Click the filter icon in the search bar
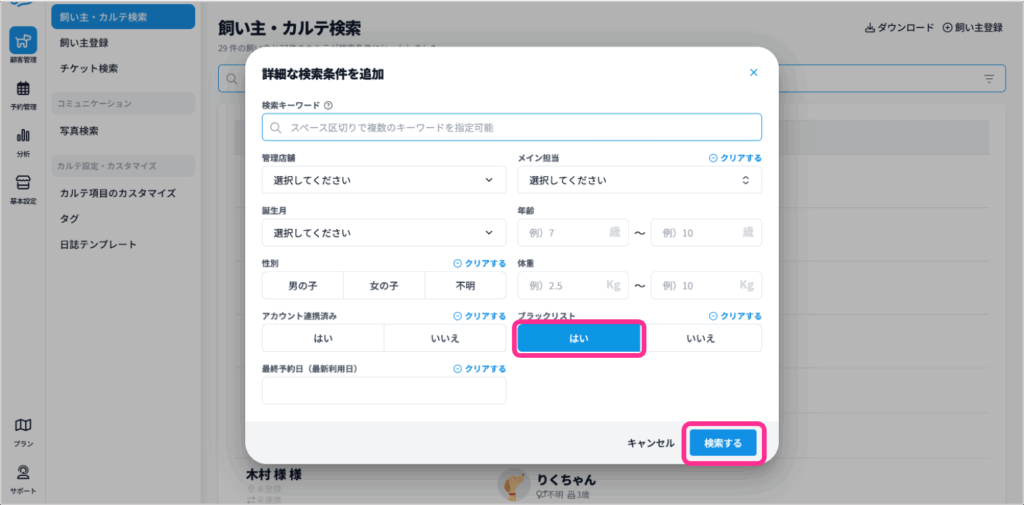1024x505 pixels. pyautogui.click(x=989, y=79)
